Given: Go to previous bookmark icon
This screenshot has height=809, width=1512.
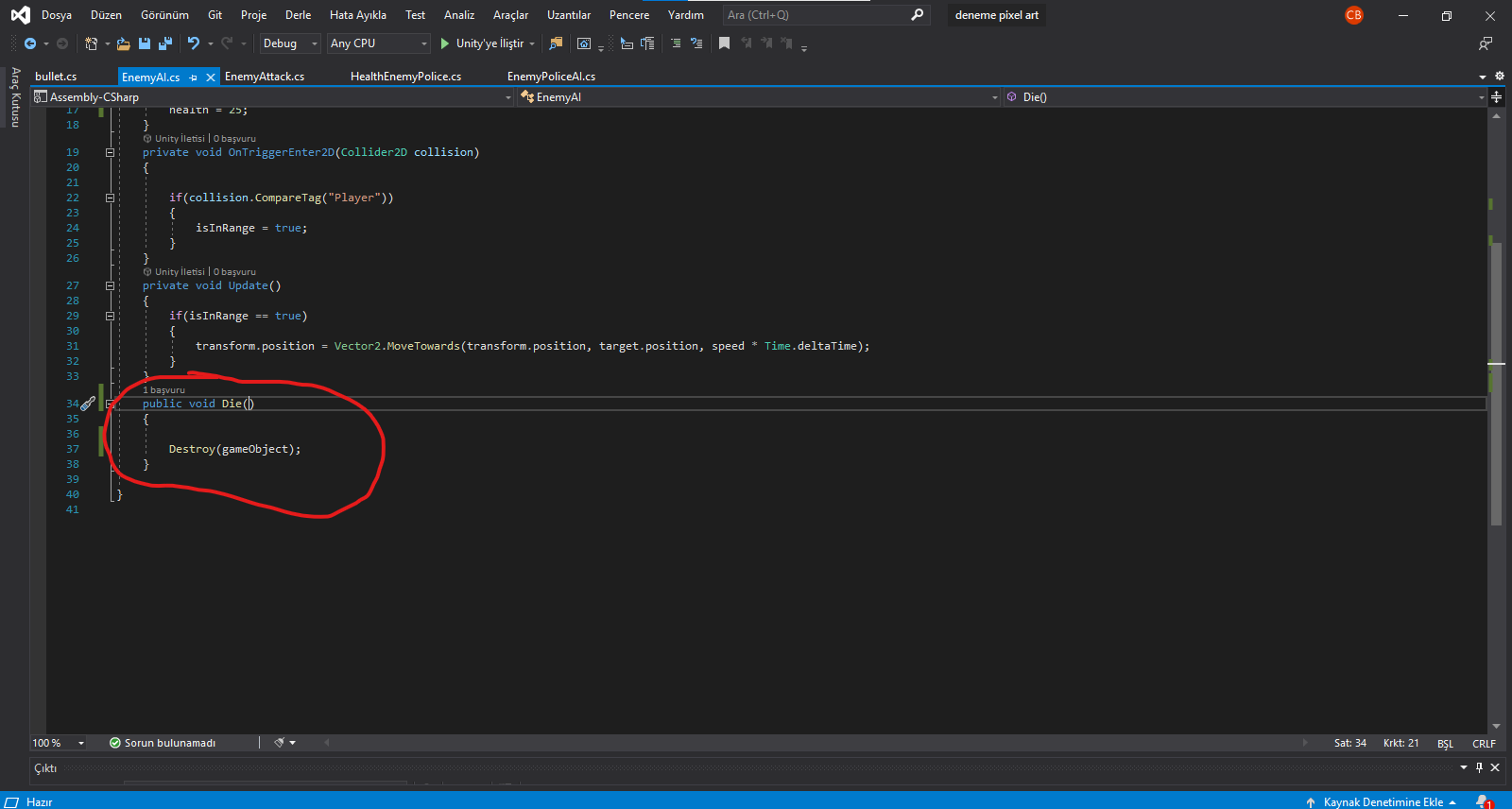Looking at the screenshot, I should pyautogui.click(x=747, y=43).
